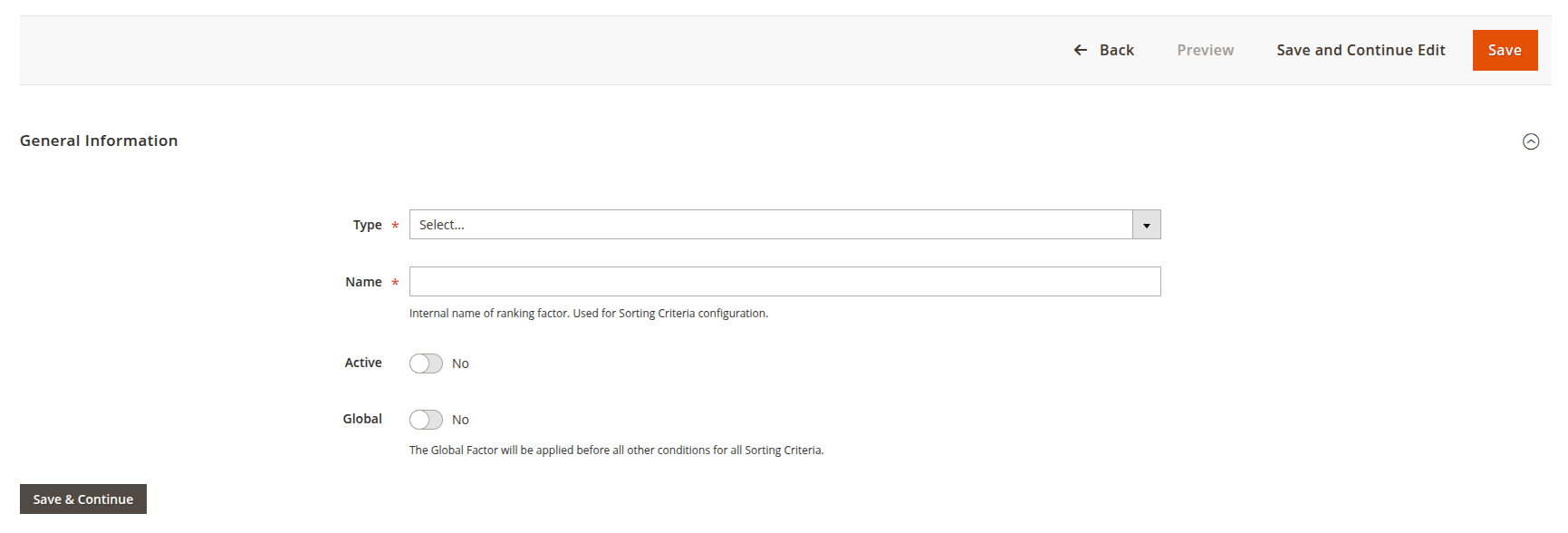Screen dimensions: 1568x533
Task: Turn on the Global toggle switch
Action: pos(426,420)
